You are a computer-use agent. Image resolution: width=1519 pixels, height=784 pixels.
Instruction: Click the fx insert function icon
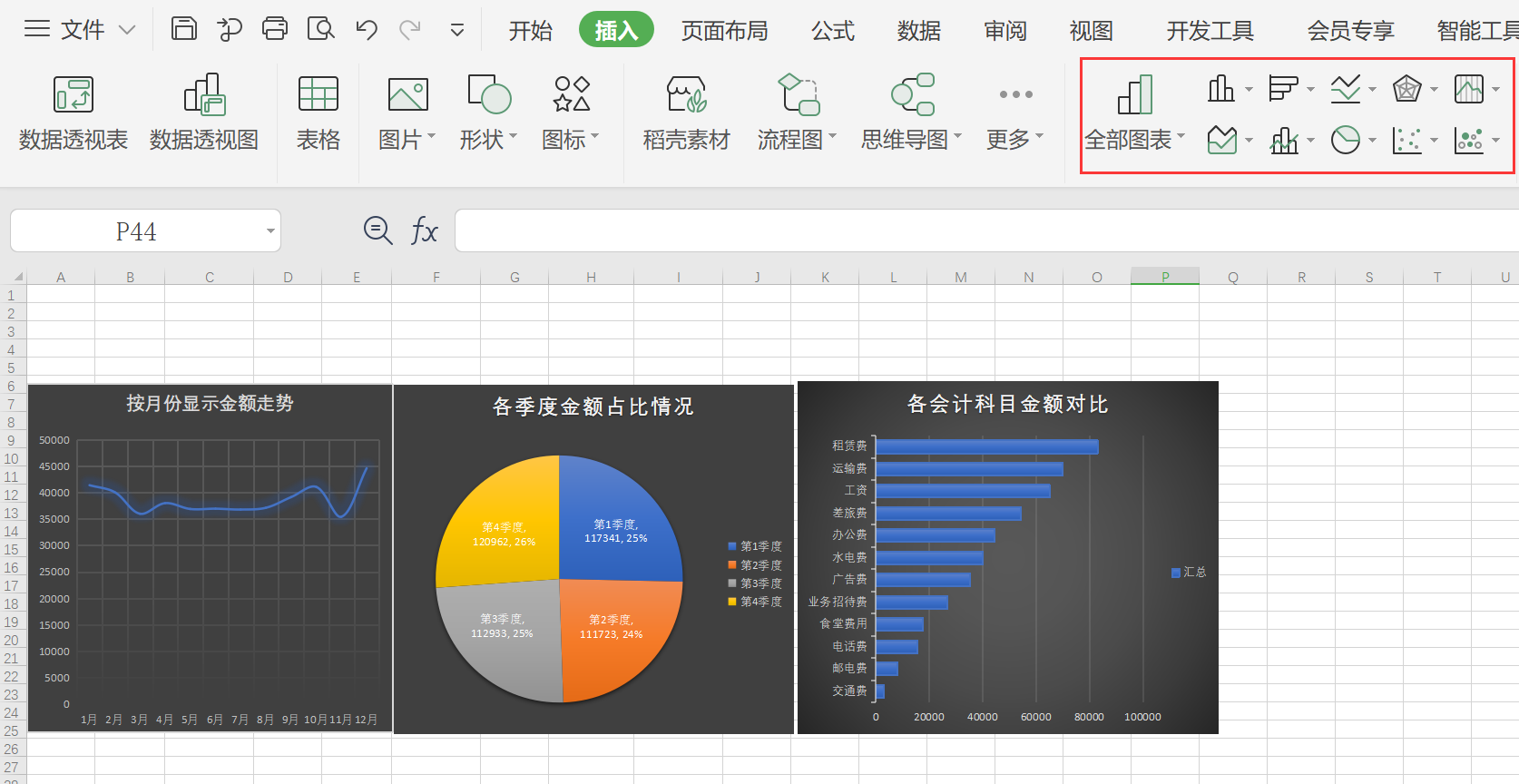coord(424,230)
